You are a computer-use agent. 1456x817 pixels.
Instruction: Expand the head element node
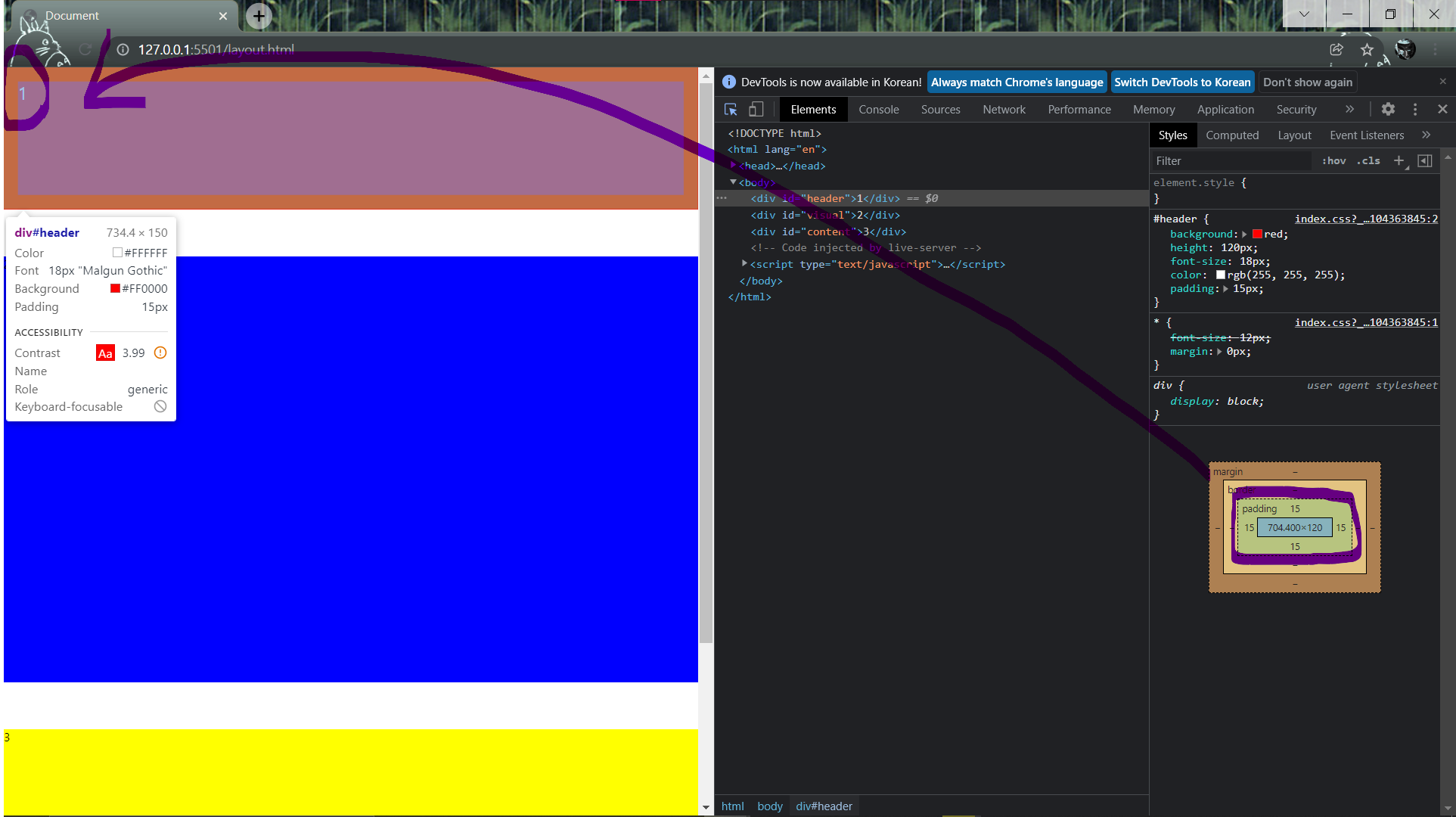(734, 166)
